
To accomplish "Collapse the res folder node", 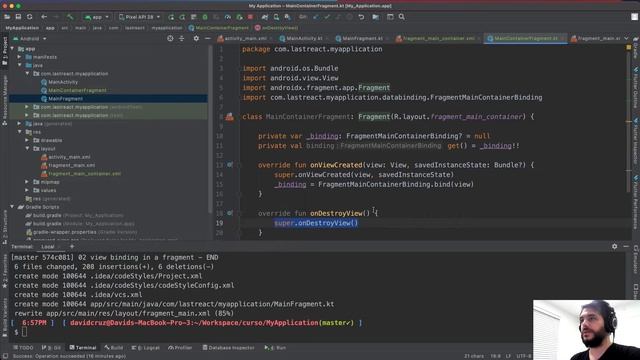I will [x=20, y=132].
